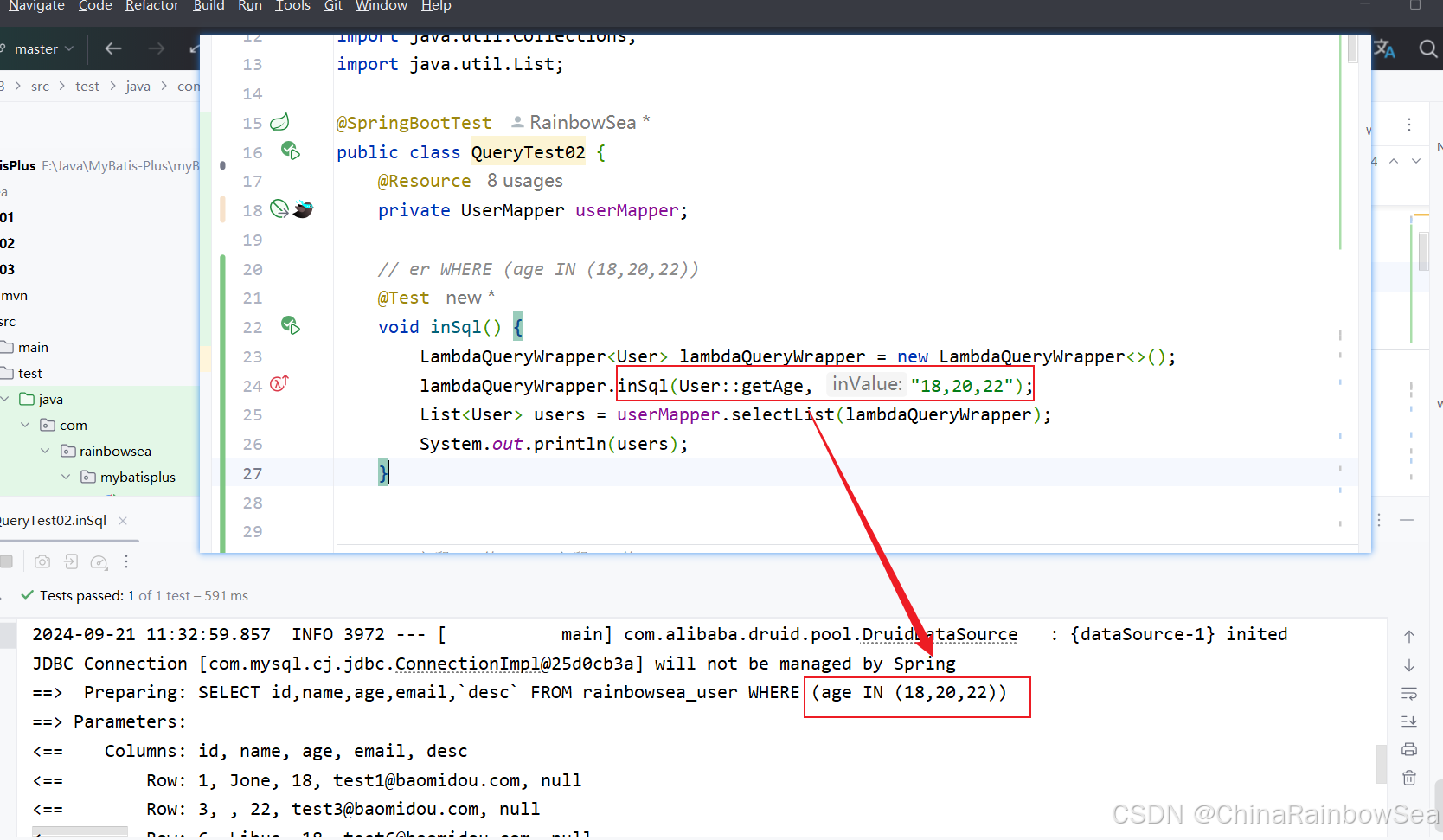Click red gutter marker on line 24

coord(279,383)
